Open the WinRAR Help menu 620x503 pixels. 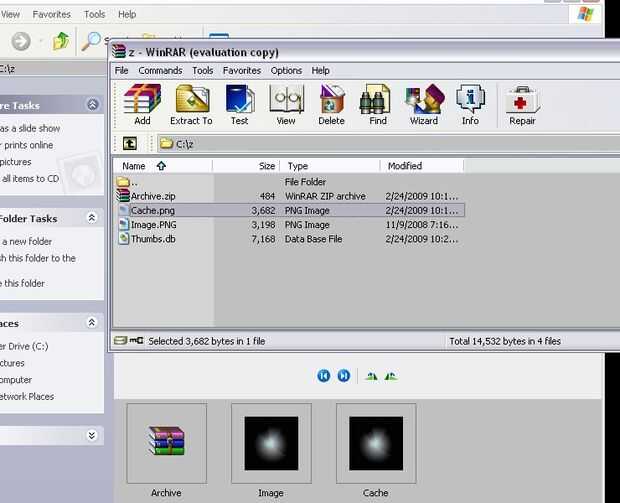(x=320, y=71)
